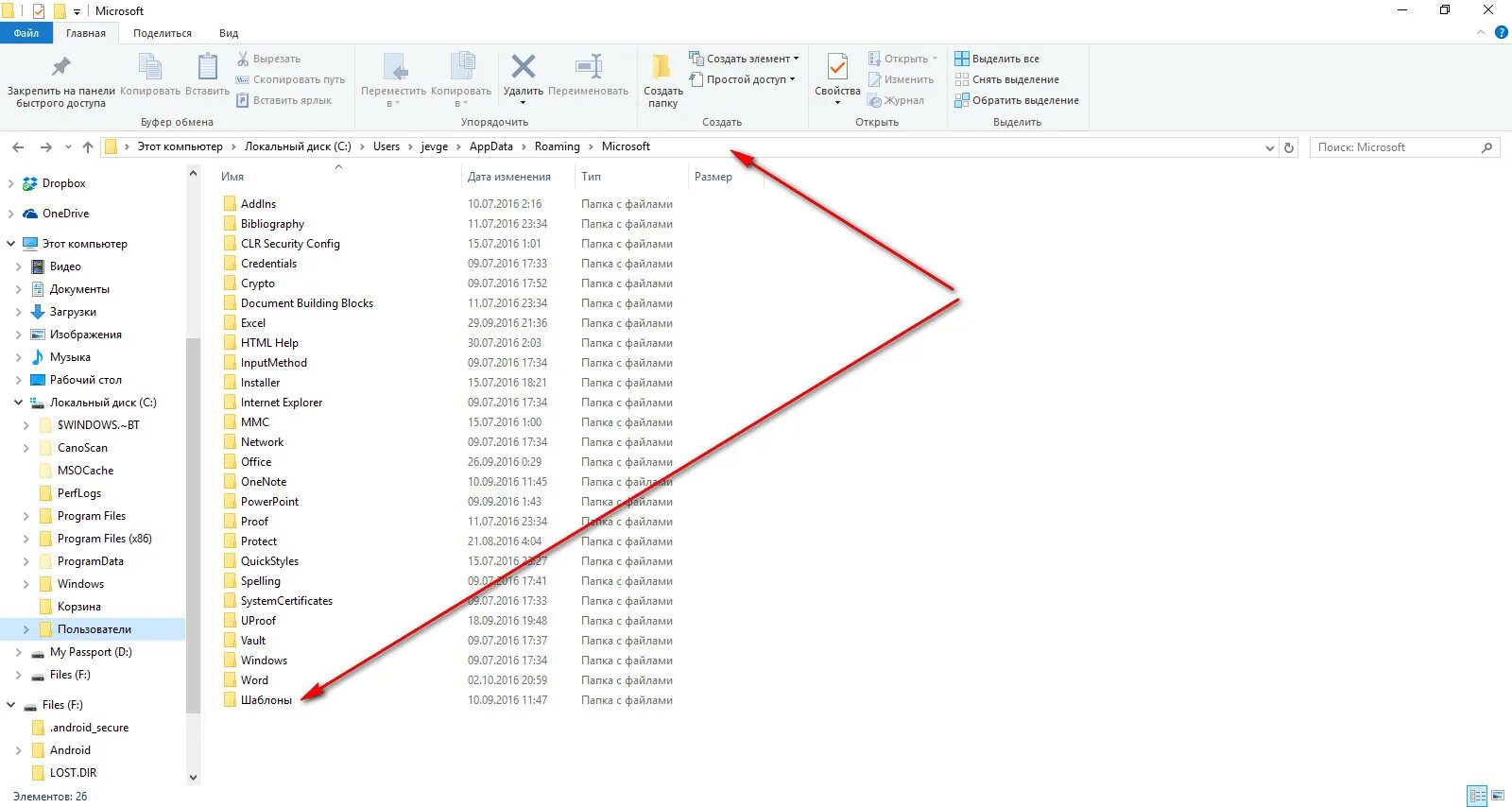Viewport: 1512px width, 807px height.
Task: Select Пользователи in navigation pane
Action: [94, 629]
